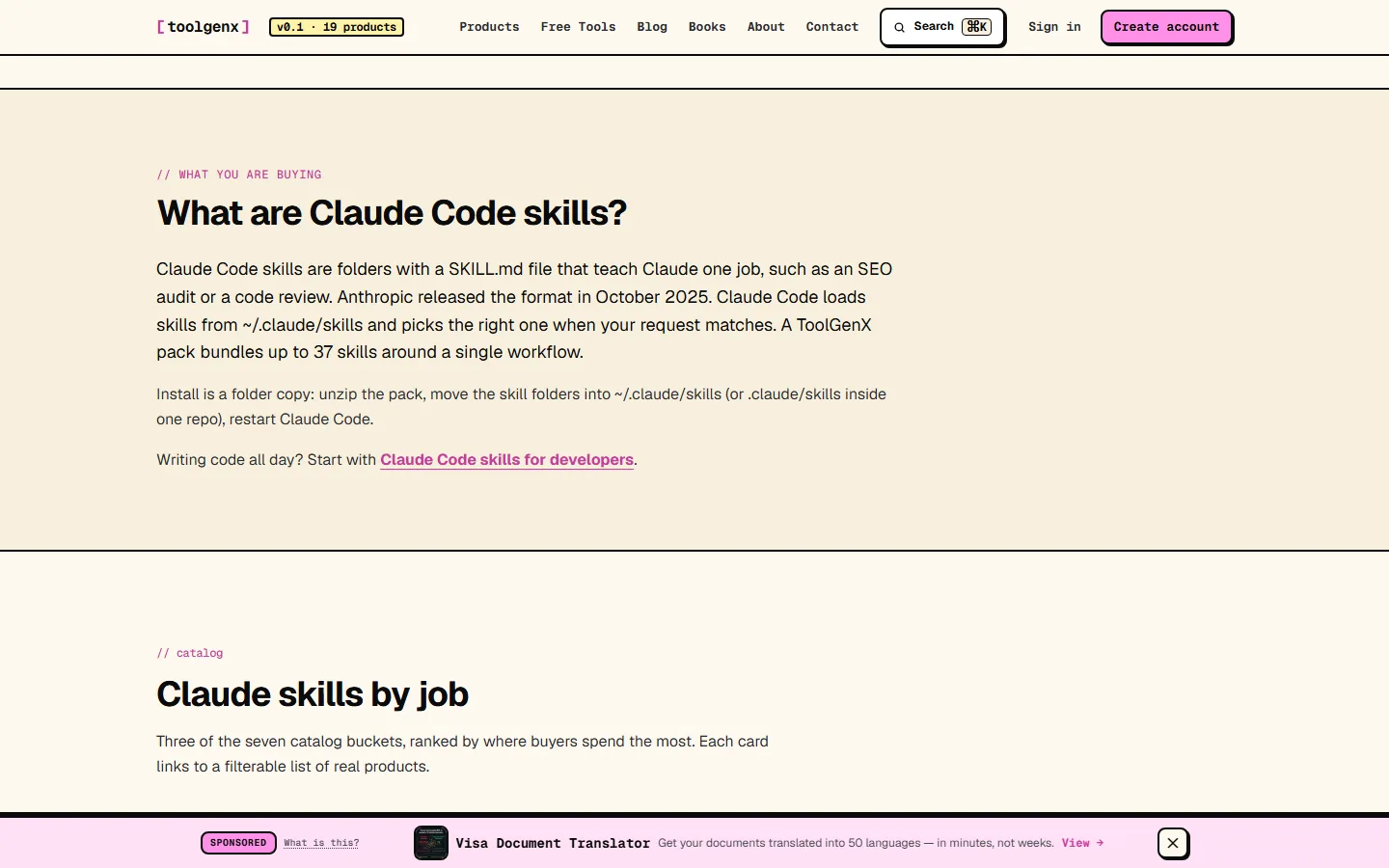Click the // WHAT YOU ARE BUYING label
Image resolution: width=1389 pixels, height=868 pixels.
[239, 175]
